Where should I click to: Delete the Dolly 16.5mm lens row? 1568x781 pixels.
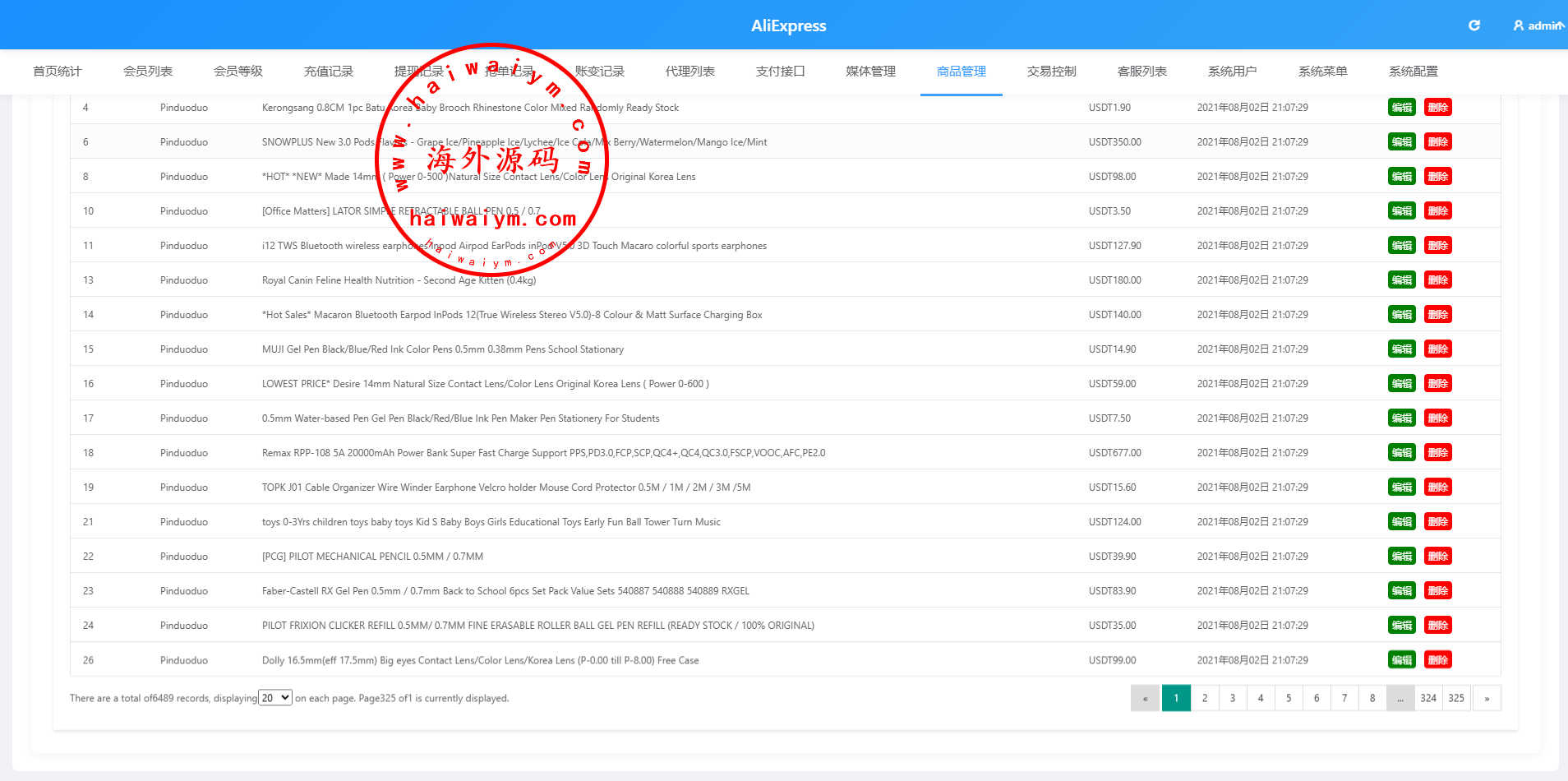point(1438,660)
